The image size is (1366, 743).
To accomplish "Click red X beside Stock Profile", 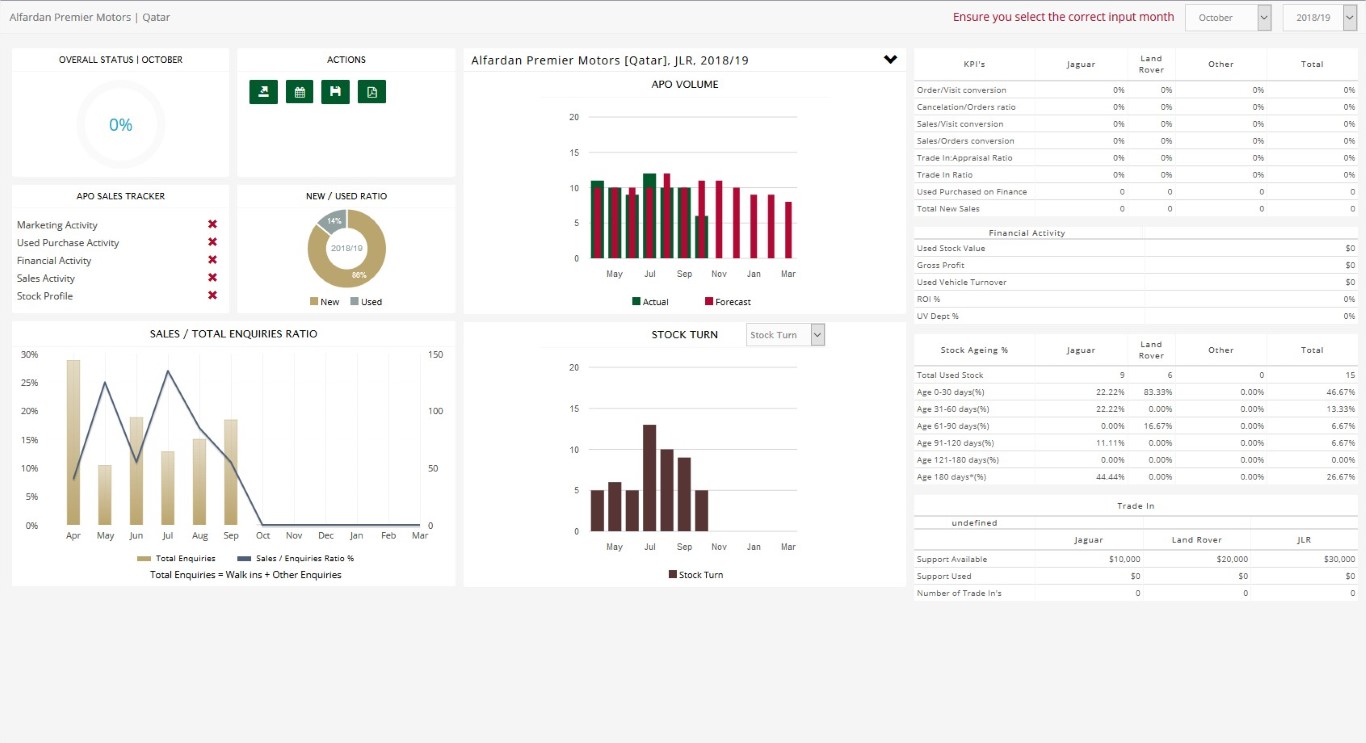I will (212, 296).
